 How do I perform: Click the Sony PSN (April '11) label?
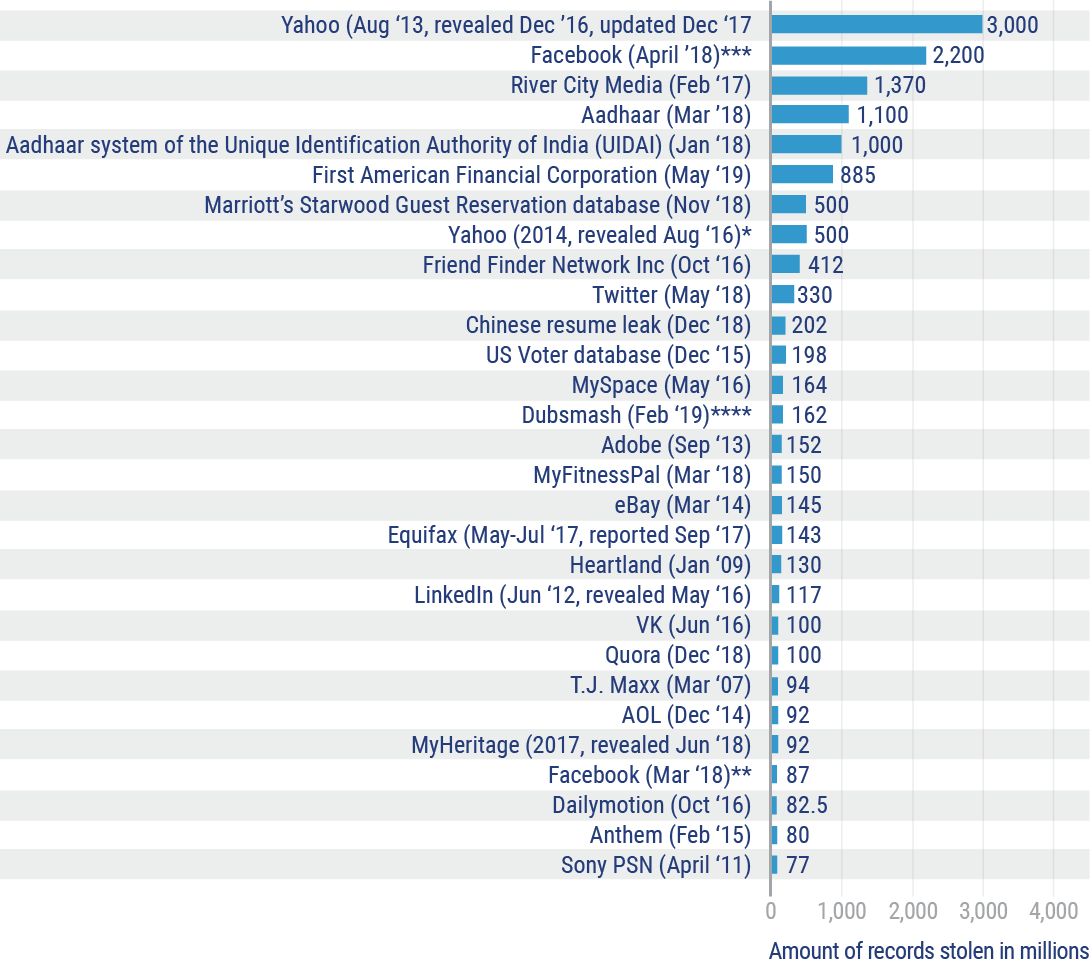(x=656, y=865)
